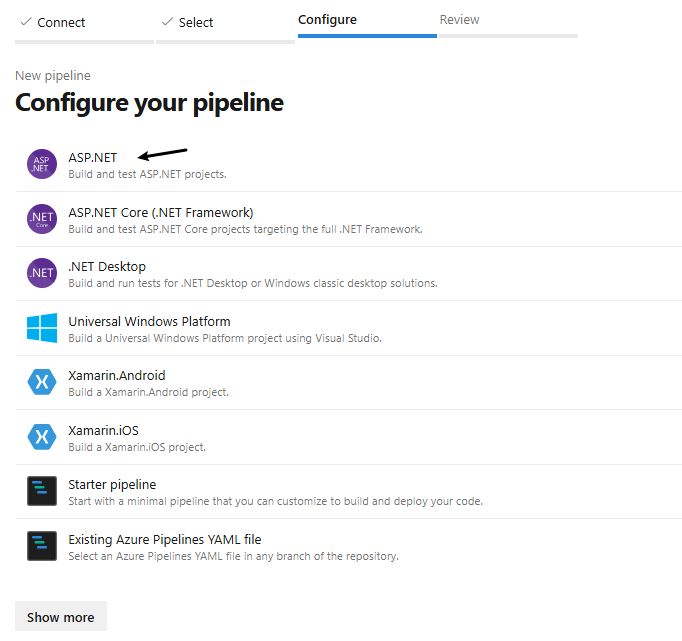Click the ASP.NET Core .NET Framework icon
Viewport: 682px width, 641px height.
(42, 219)
